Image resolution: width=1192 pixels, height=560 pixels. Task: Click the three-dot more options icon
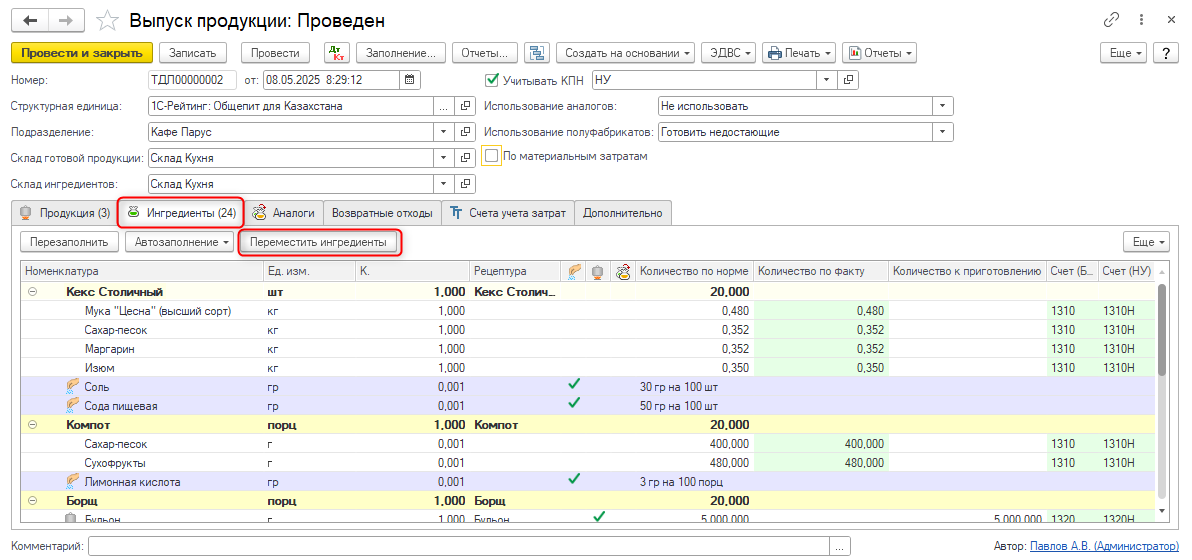[1141, 20]
